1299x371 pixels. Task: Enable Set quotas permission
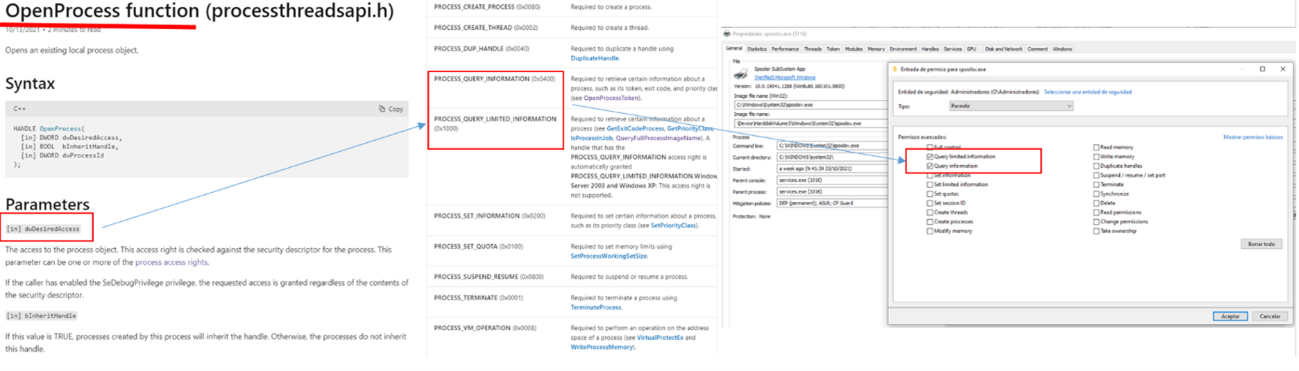[930, 194]
